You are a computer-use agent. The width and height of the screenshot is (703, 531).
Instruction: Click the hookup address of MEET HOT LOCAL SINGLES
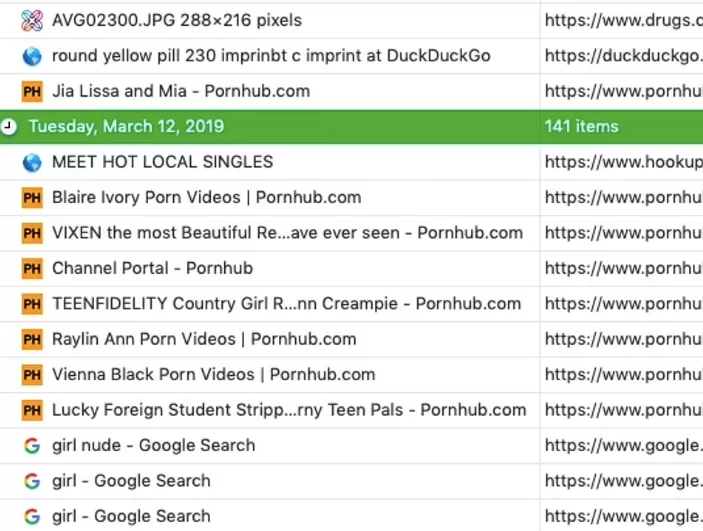point(624,162)
